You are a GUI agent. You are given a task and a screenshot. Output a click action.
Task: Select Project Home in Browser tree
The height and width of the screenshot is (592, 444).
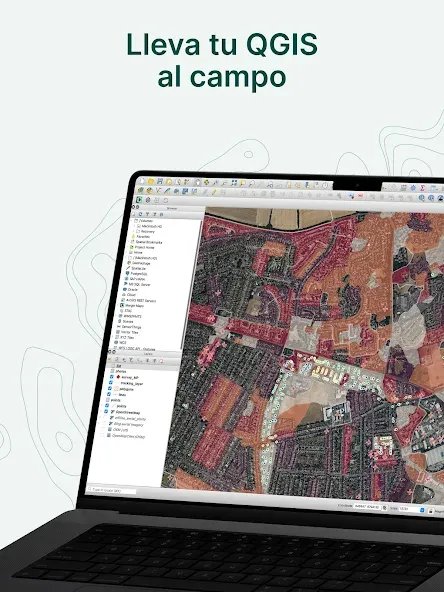click(145, 247)
